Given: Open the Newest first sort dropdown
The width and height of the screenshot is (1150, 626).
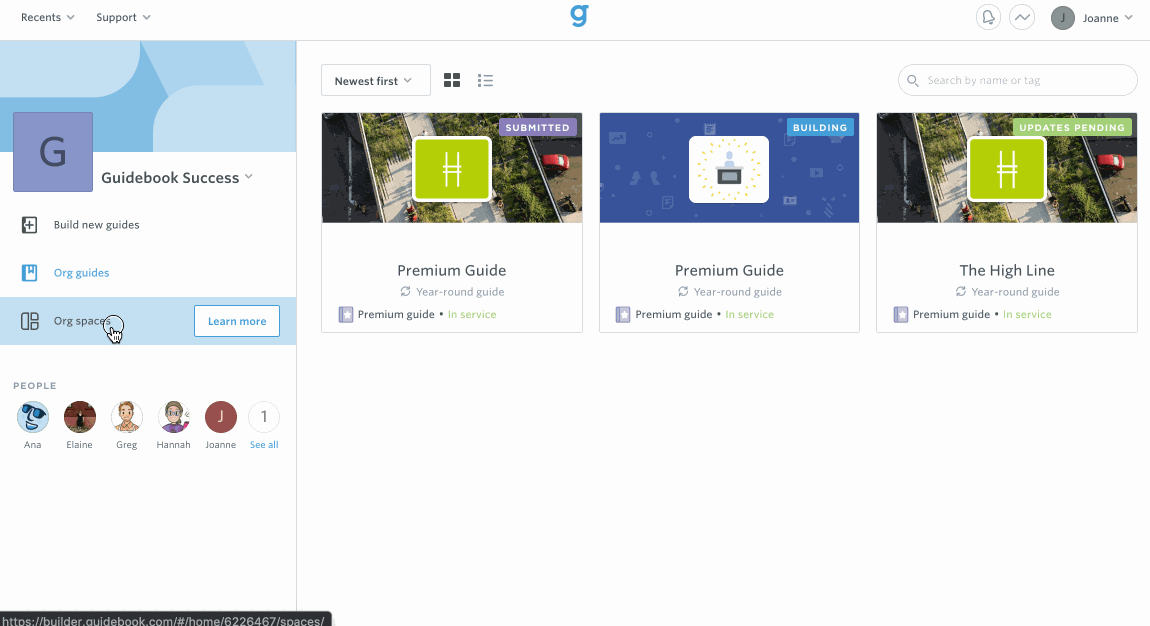Looking at the screenshot, I should click(x=375, y=79).
